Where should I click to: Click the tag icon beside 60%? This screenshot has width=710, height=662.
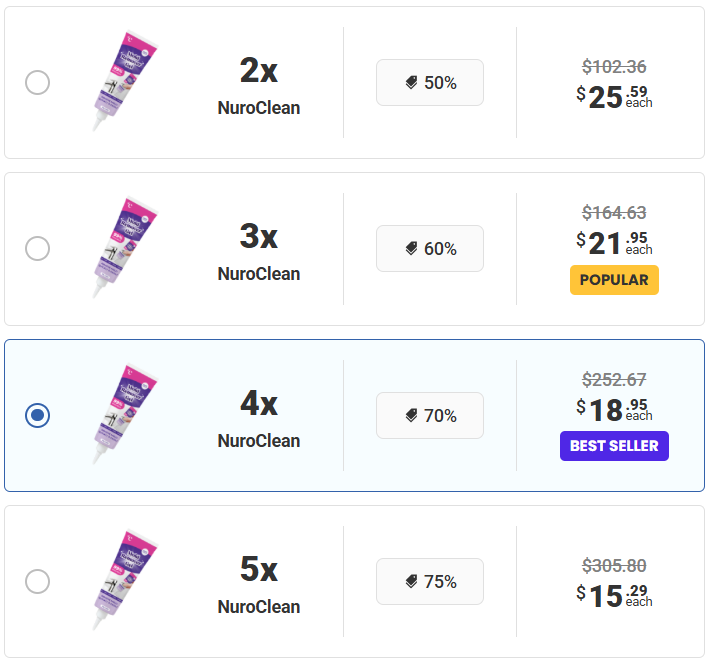pos(412,249)
